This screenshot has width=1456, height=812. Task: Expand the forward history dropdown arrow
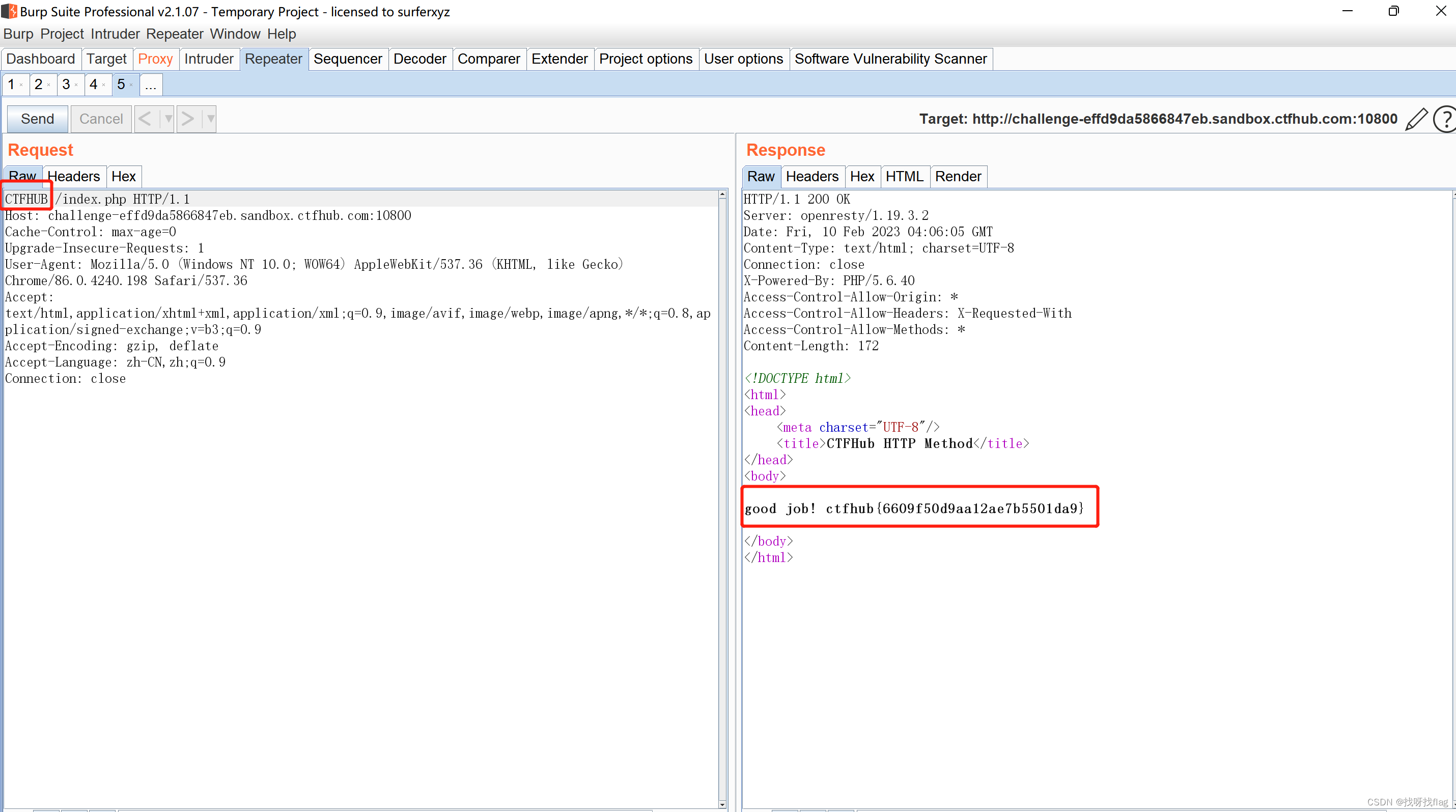(x=210, y=119)
